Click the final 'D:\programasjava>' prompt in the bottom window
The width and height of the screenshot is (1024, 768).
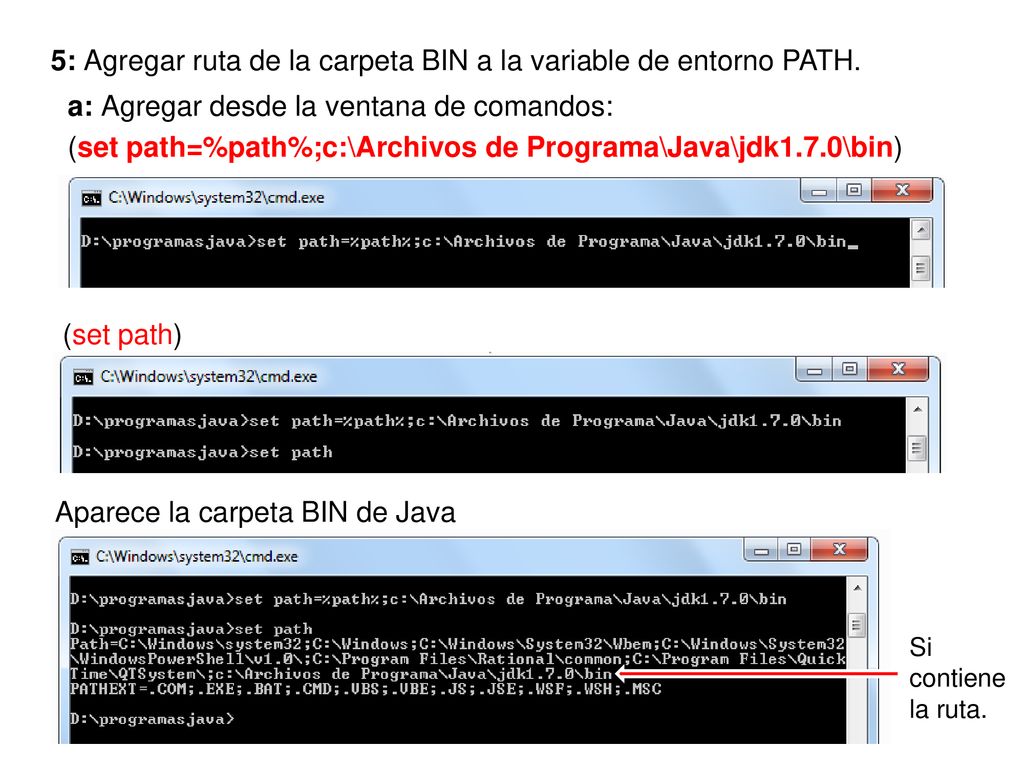pyautogui.click(x=152, y=719)
